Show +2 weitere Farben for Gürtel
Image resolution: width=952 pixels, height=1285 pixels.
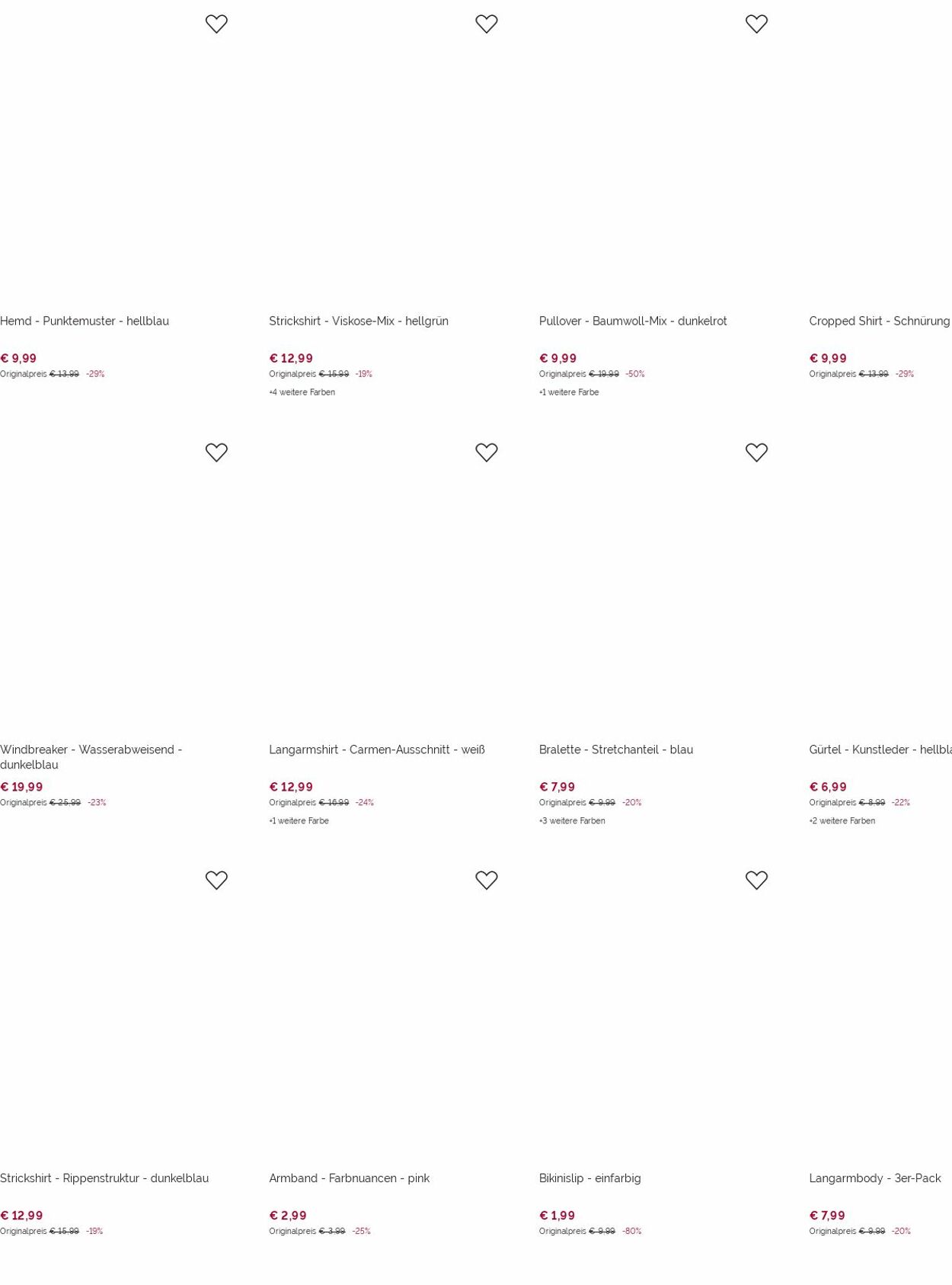(x=842, y=821)
